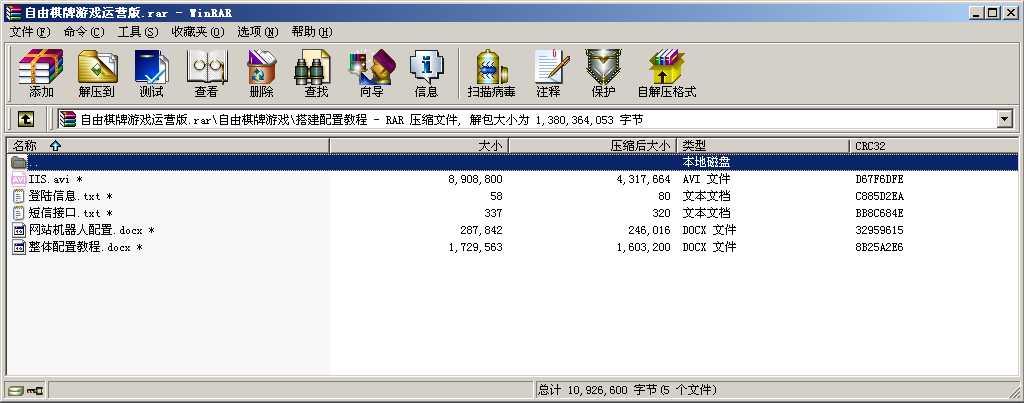Go up one folder level arrow button

25,119
